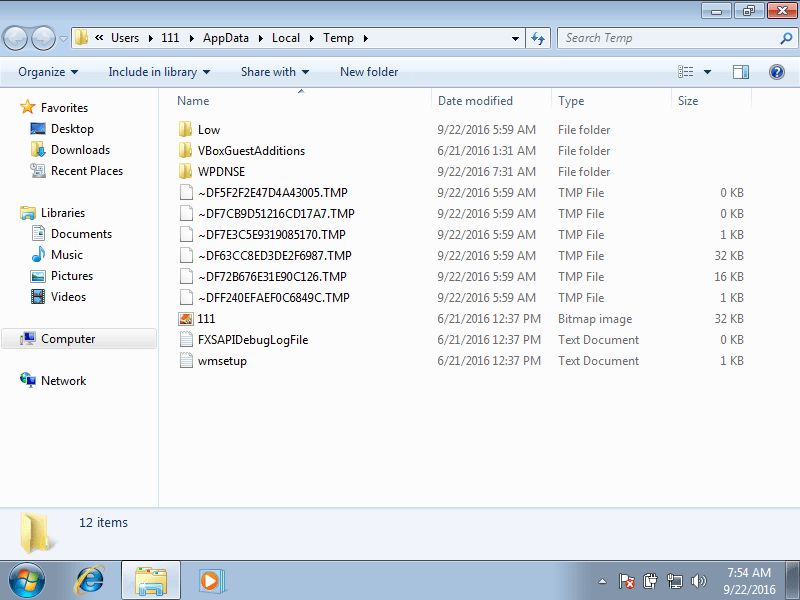Click the Help question mark icon
Viewport: 800px width, 600px height.
pyautogui.click(x=777, y=72)
